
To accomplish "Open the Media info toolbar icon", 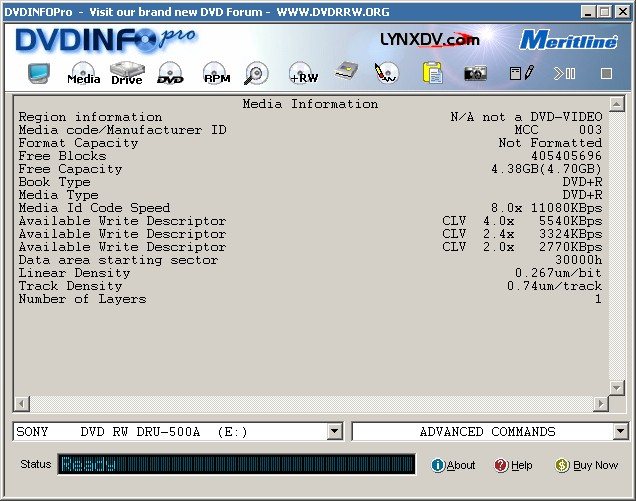I will pyautogui.click(x=84, y=73).
